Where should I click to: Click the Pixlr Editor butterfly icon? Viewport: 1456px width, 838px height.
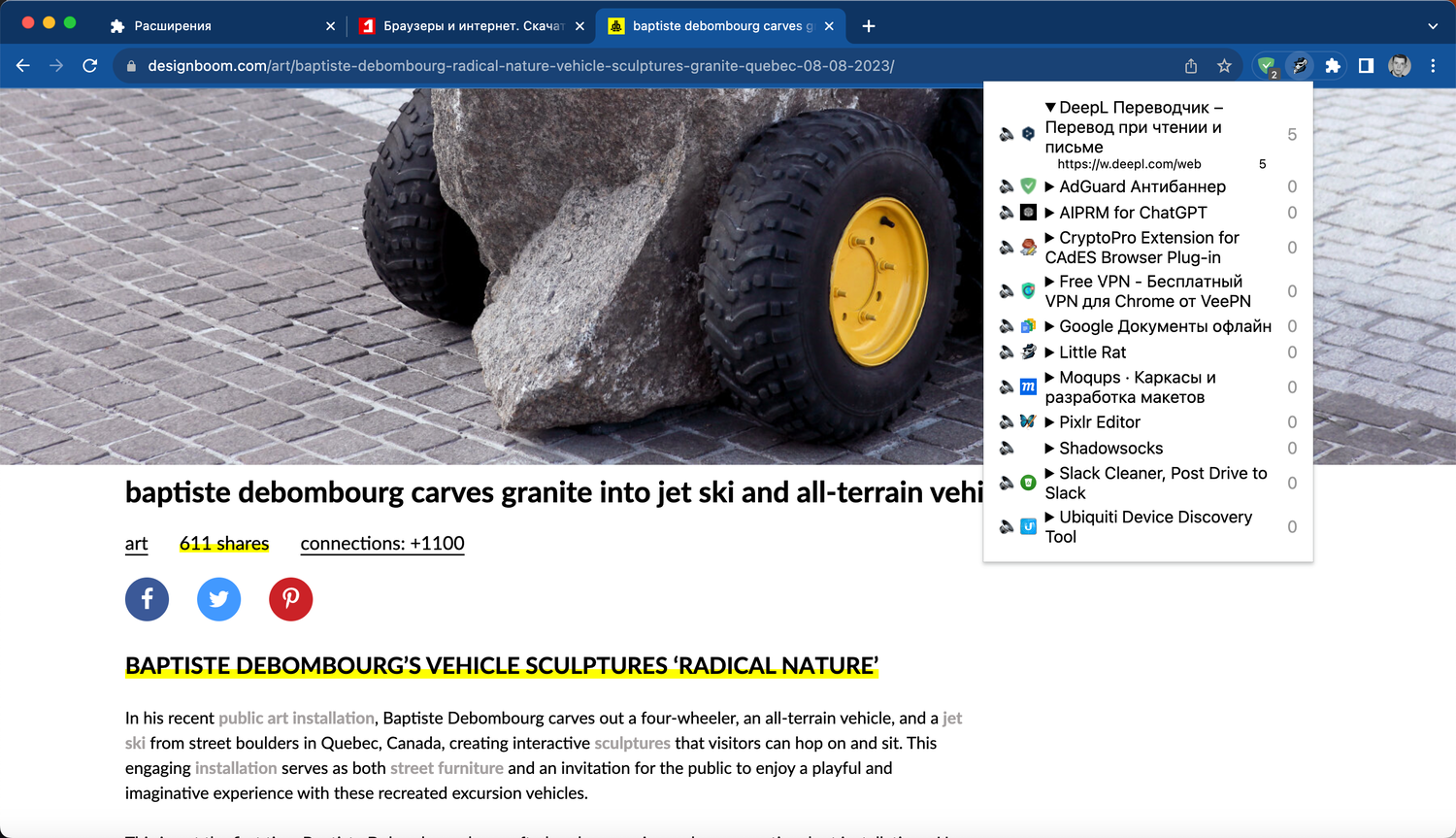tap(1028, 422)
